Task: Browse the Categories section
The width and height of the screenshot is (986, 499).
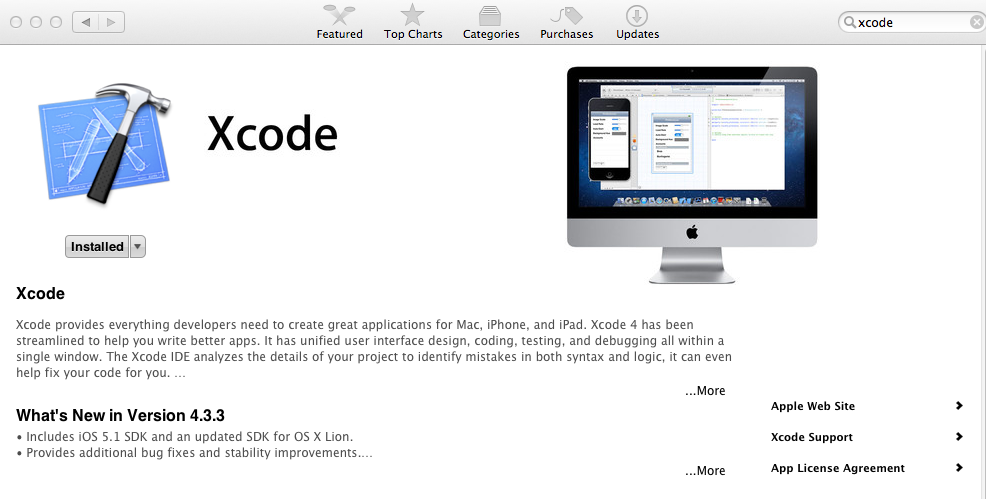Action: [491, 22]
